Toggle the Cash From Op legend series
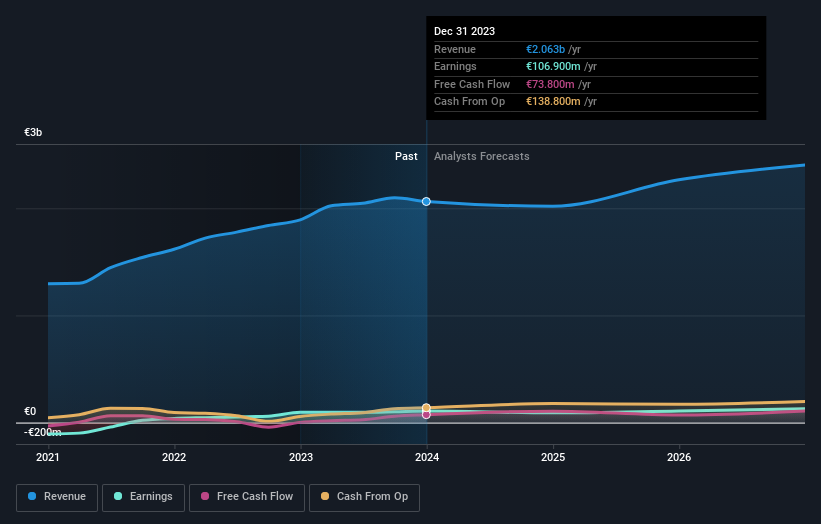The height and width of the screenshot is (524, 821). pos(364,497)
